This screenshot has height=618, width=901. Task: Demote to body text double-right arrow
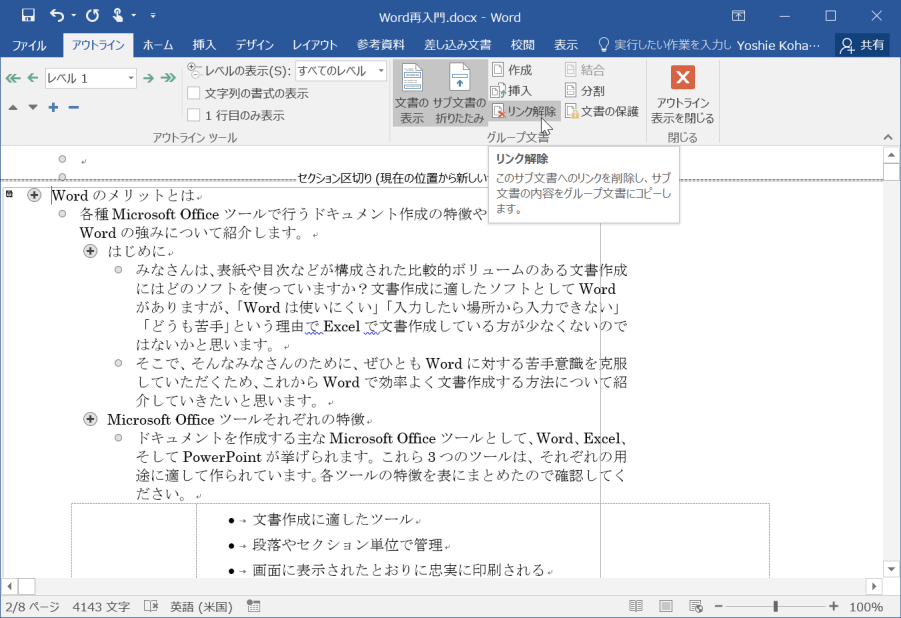168,78
